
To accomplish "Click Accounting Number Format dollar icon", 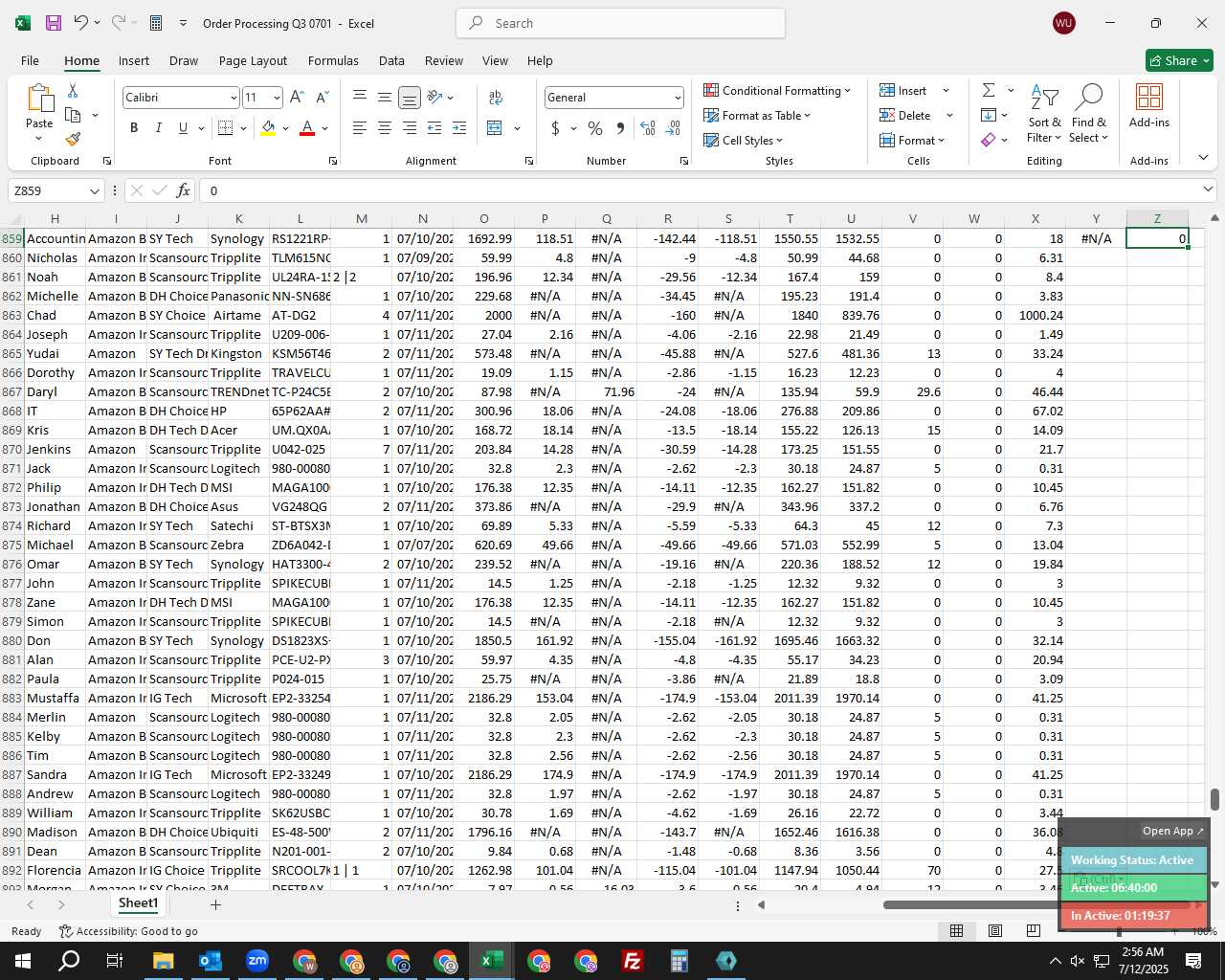I will click(556, 128).
